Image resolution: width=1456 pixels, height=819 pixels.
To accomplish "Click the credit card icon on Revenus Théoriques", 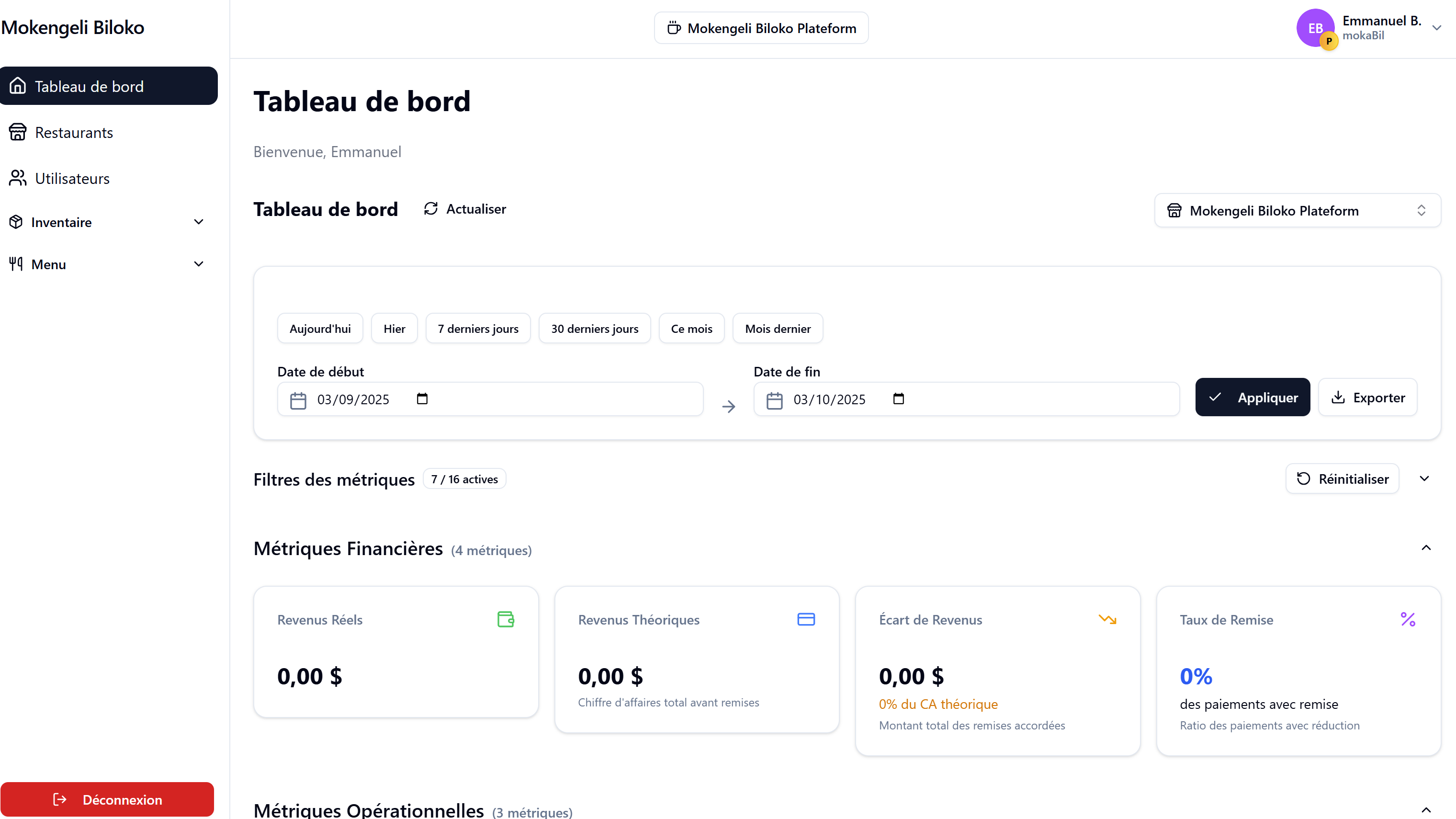I will [805, 619].
